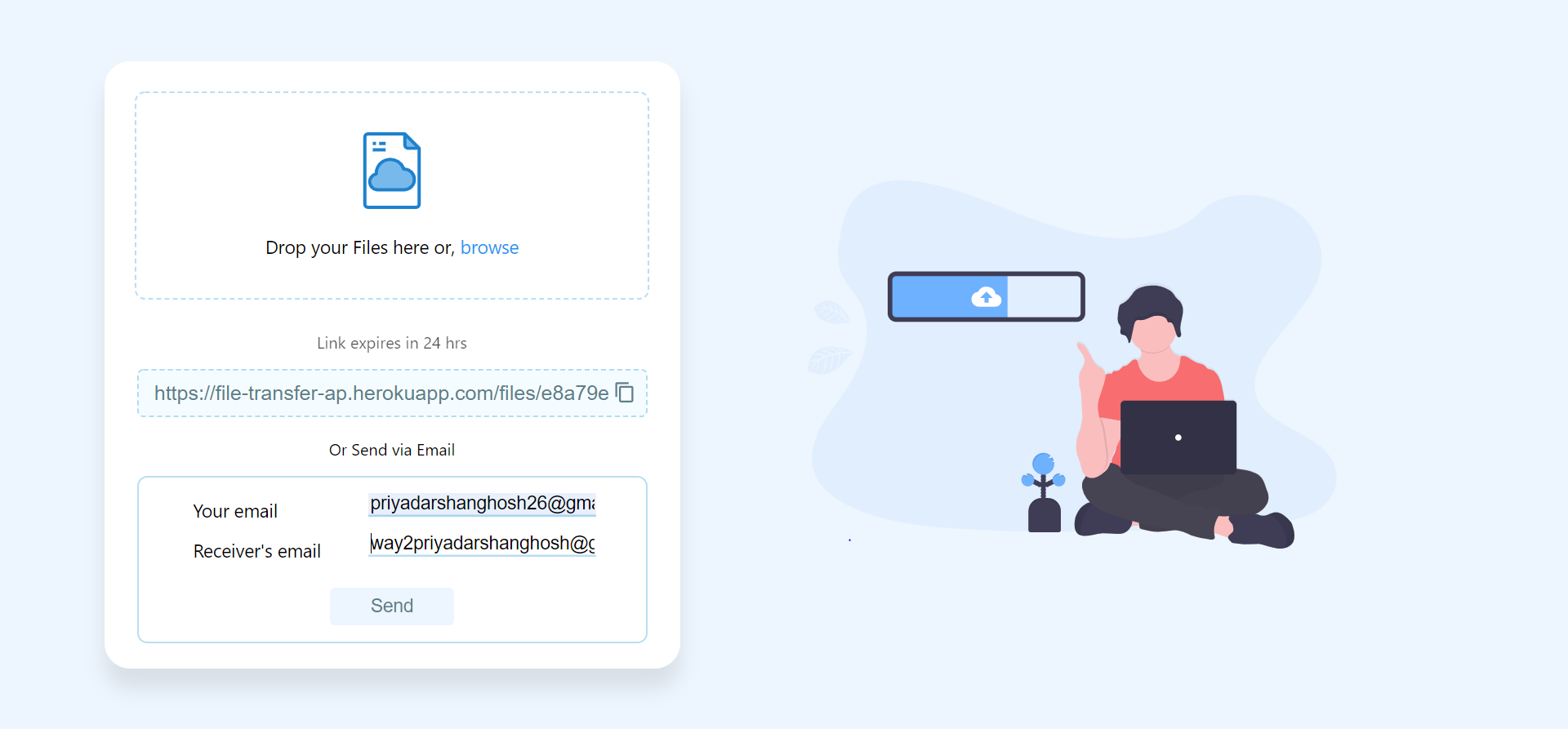Click the laptop in the illustration
The image size is (1568, 729).
tap(1178, 438)
